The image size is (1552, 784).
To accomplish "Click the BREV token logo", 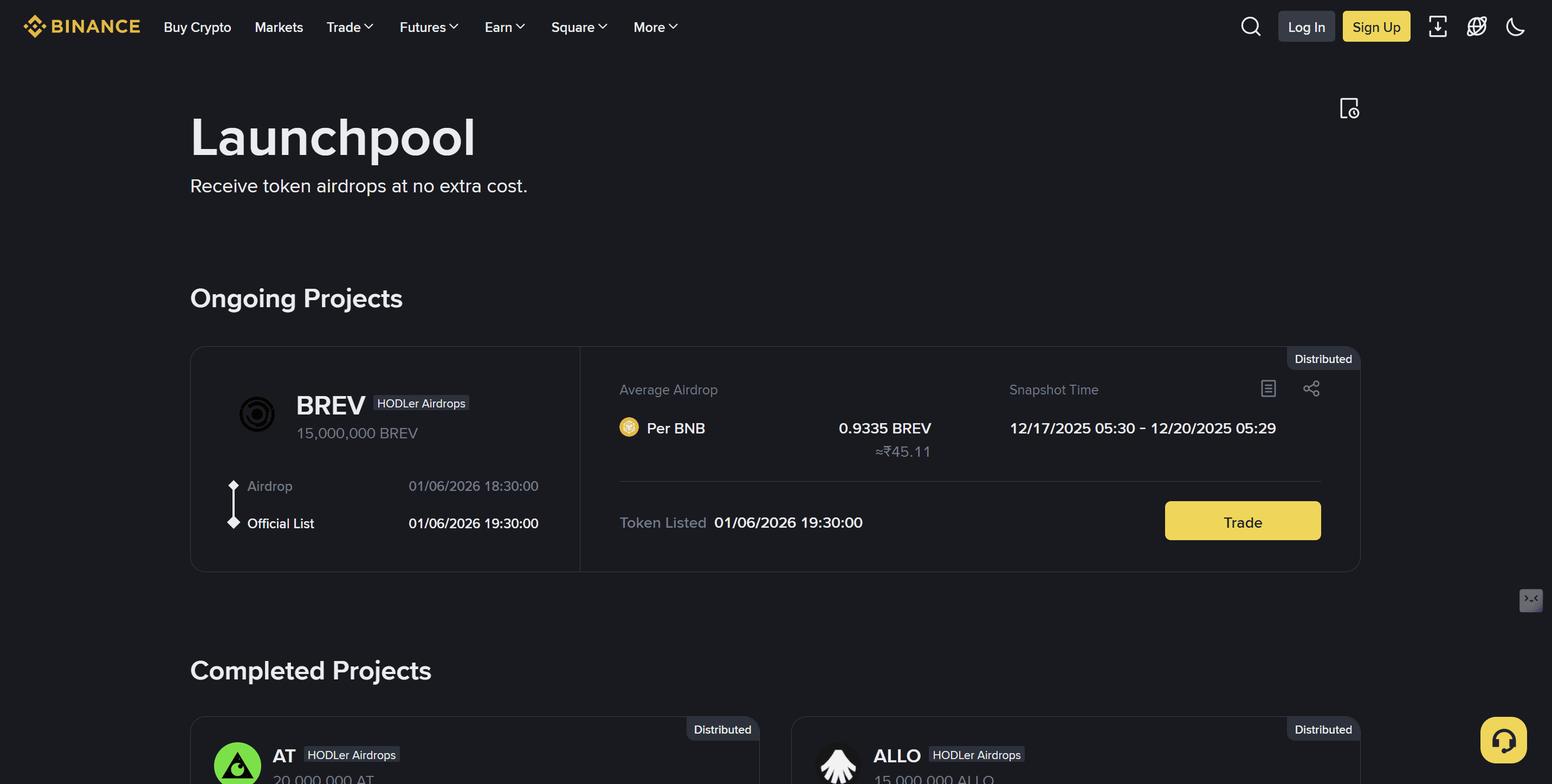I will (257, 414).
